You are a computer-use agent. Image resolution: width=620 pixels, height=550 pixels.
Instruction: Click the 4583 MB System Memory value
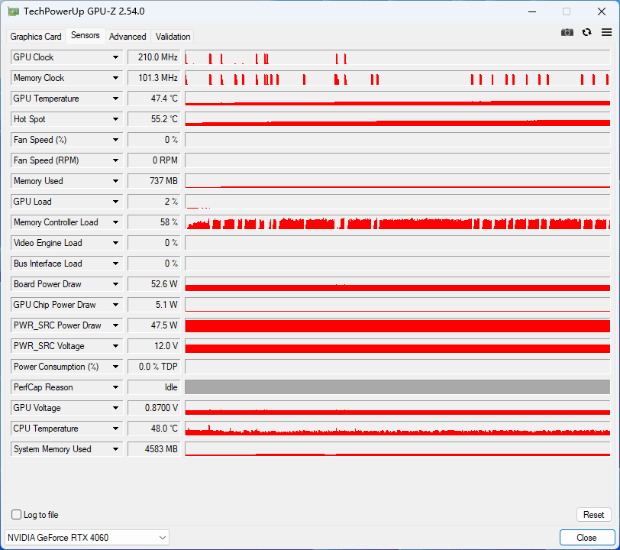(x=153, y=449)
